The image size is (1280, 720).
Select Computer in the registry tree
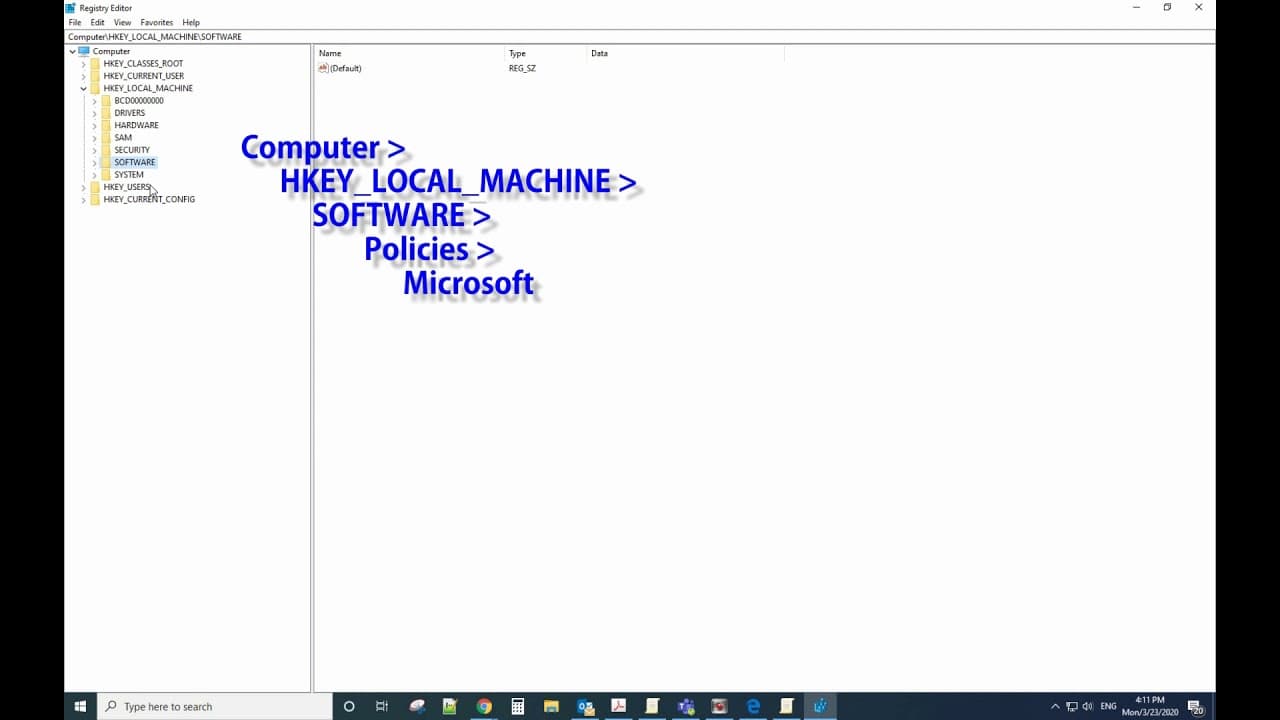111,51
